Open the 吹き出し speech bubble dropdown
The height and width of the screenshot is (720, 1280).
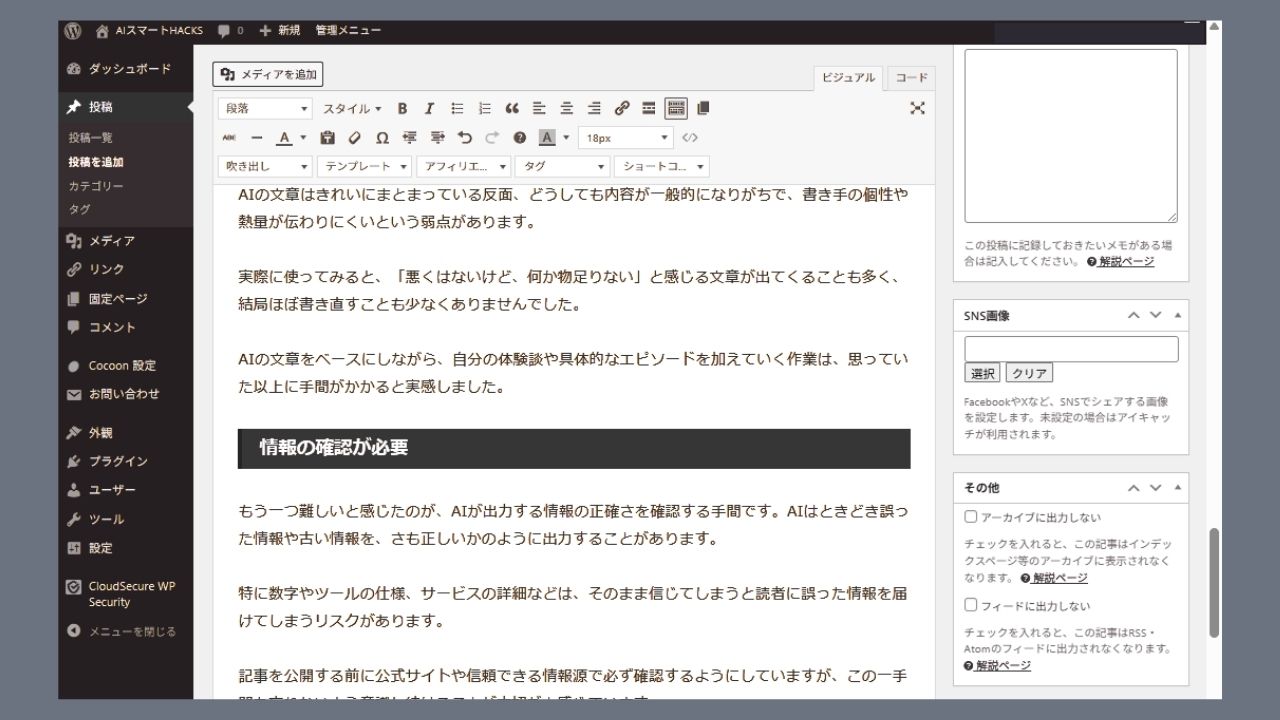coord(264,166)
